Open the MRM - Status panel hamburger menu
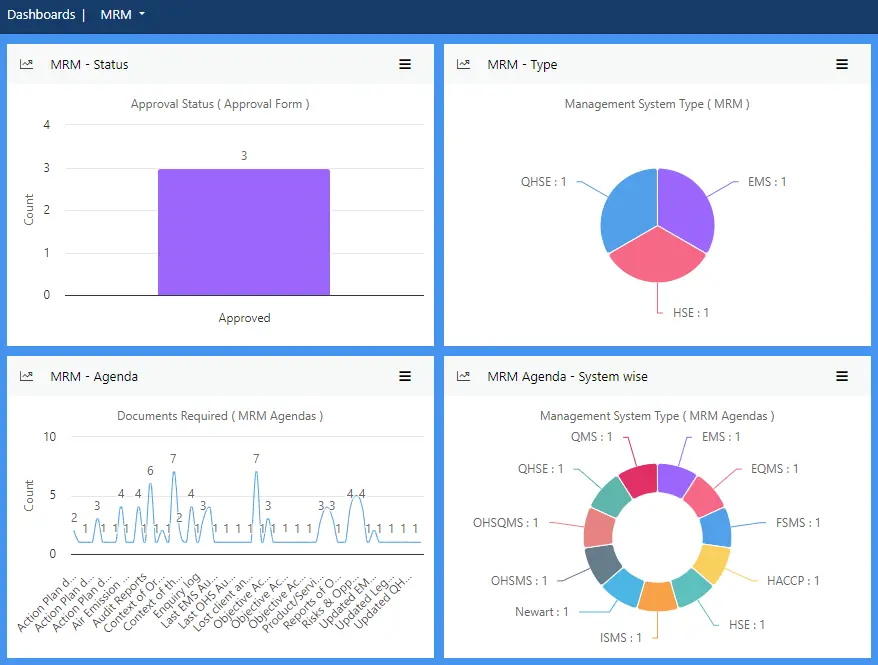The height and width of the screenshot is (665, 878). (x=405, y=64)
